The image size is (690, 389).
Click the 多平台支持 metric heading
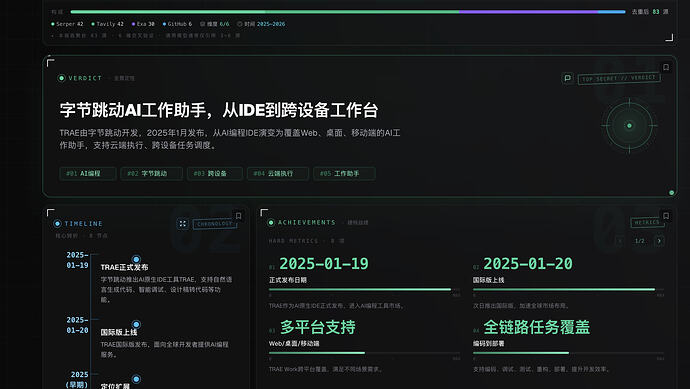click(318, 327)
